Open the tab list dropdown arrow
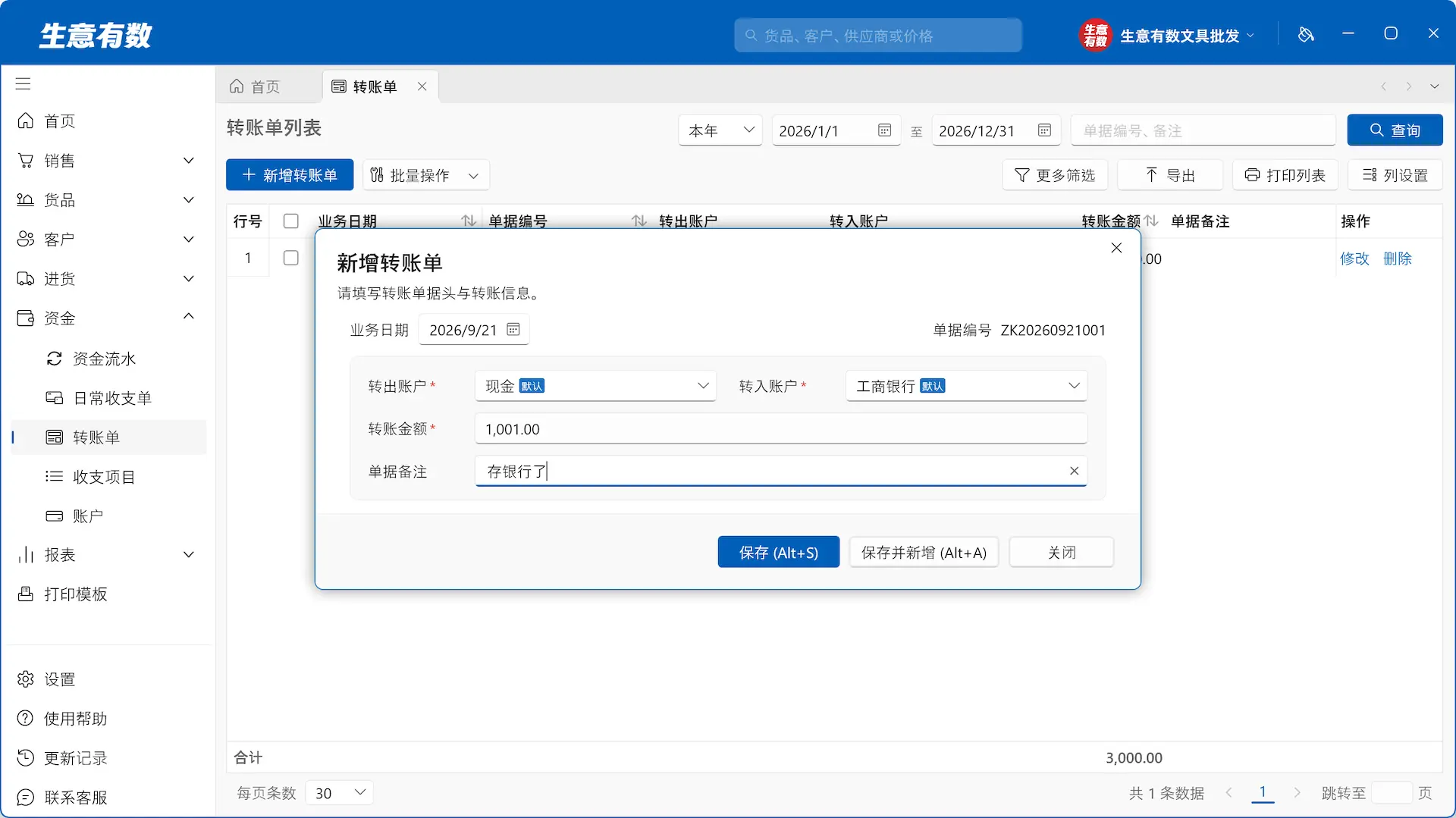 click(1435, 86)
